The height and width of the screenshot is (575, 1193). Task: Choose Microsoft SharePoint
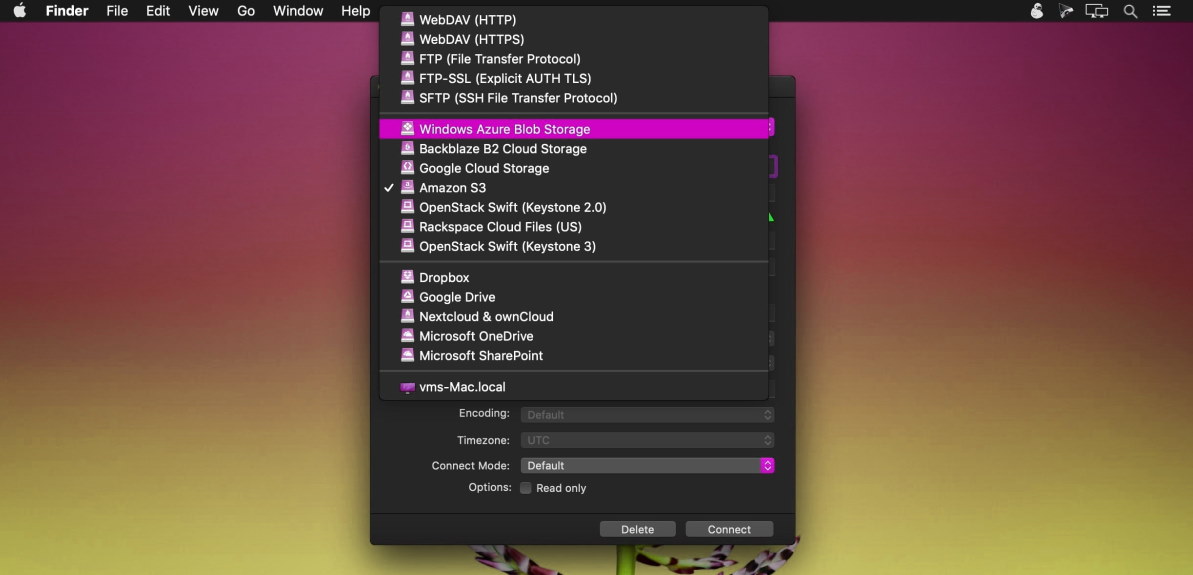(x=574, y=356)
